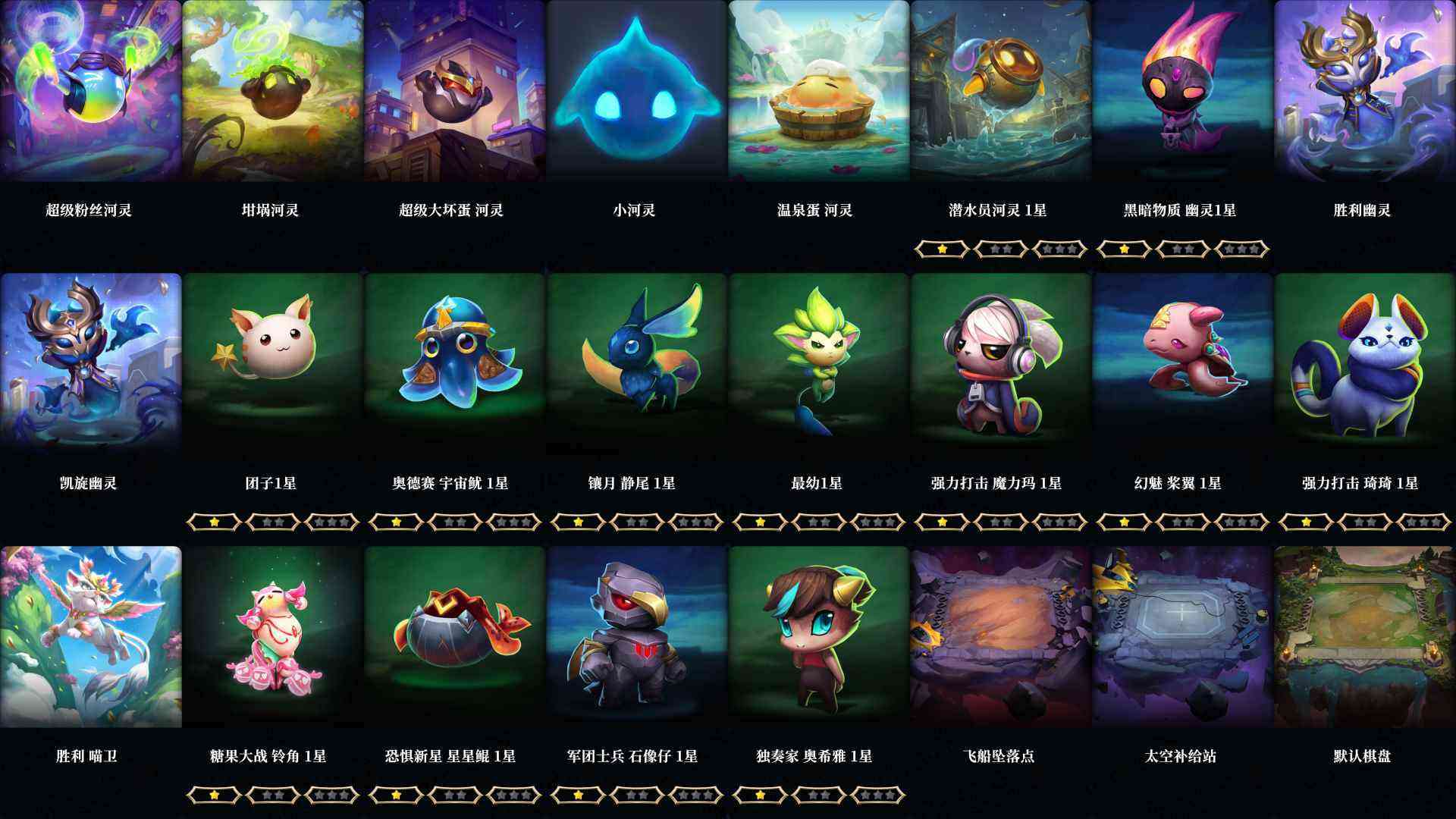
Task: Click the 独奏家 奥希雅 1星 label
Action: pyautogui.click(x=814, y=756)
